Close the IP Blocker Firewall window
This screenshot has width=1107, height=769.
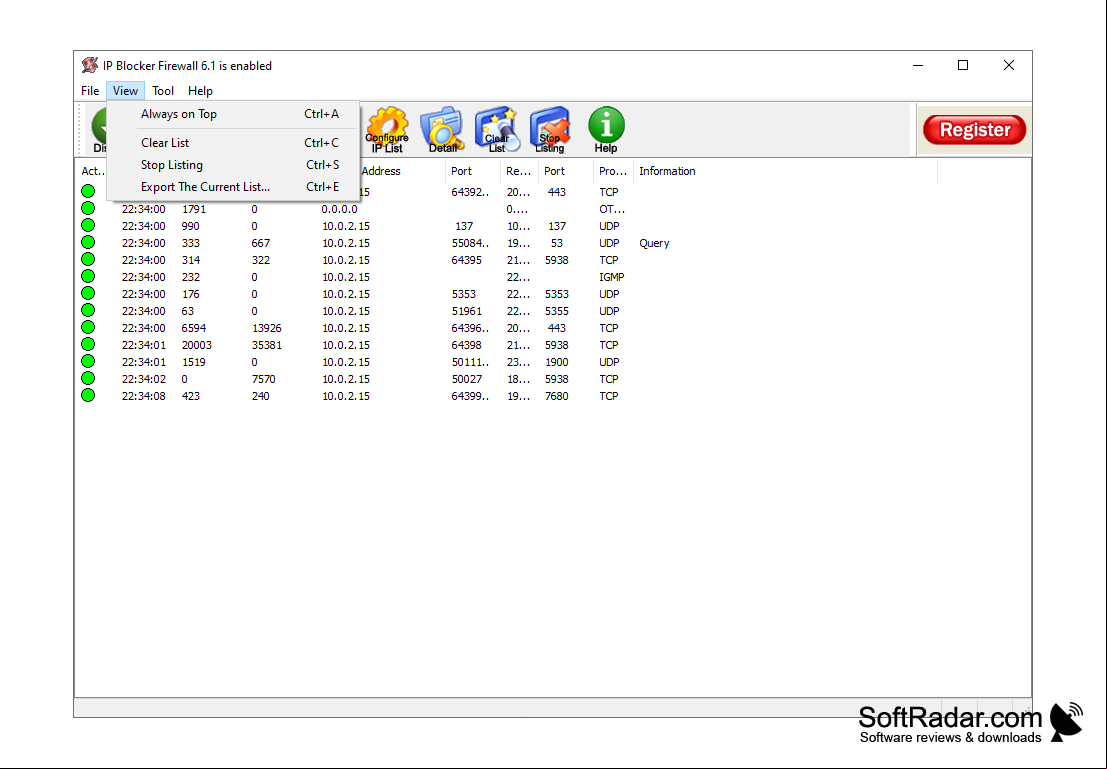[1009, 65]
